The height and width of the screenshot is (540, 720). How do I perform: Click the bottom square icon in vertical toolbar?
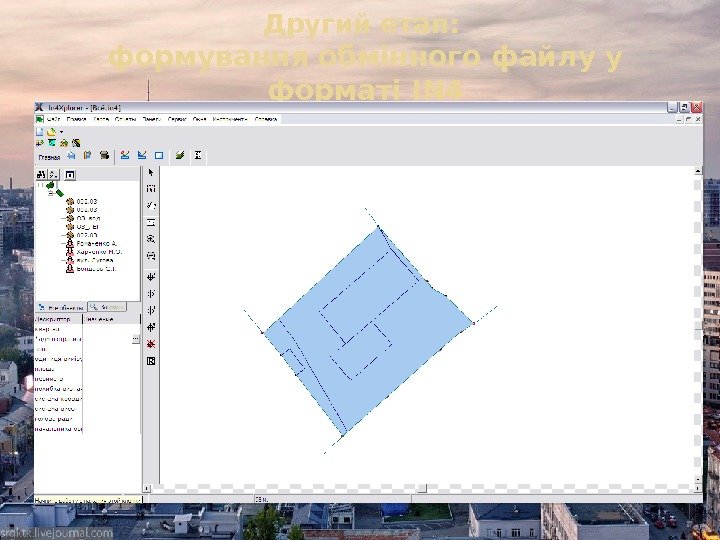tap(151, 361)
